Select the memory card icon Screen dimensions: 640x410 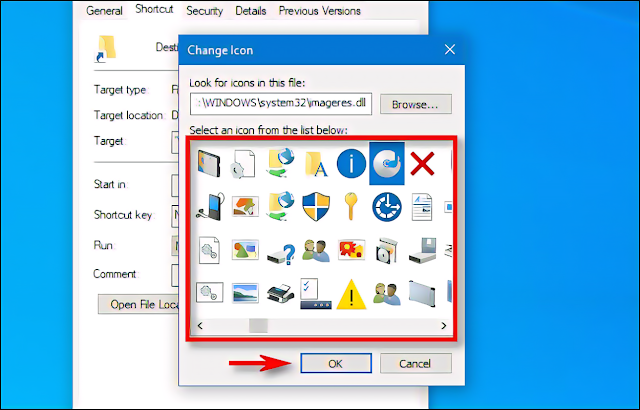209,163
